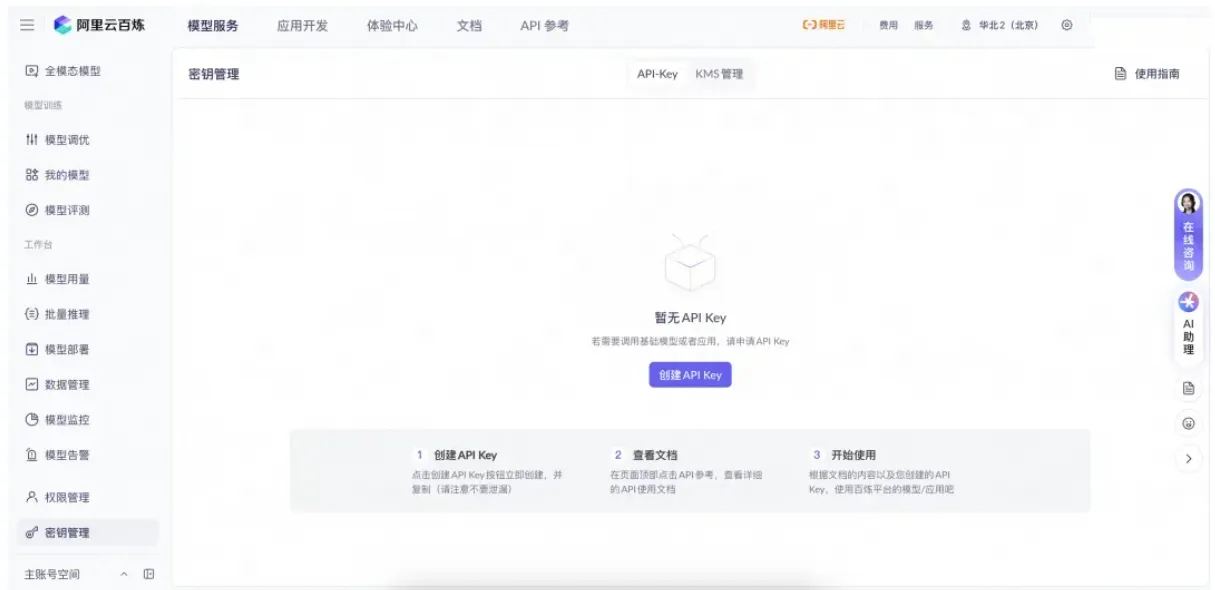Click the settings gear icon in header
Viewport: 1215px width, 590px height.
tap(1067, 25)
